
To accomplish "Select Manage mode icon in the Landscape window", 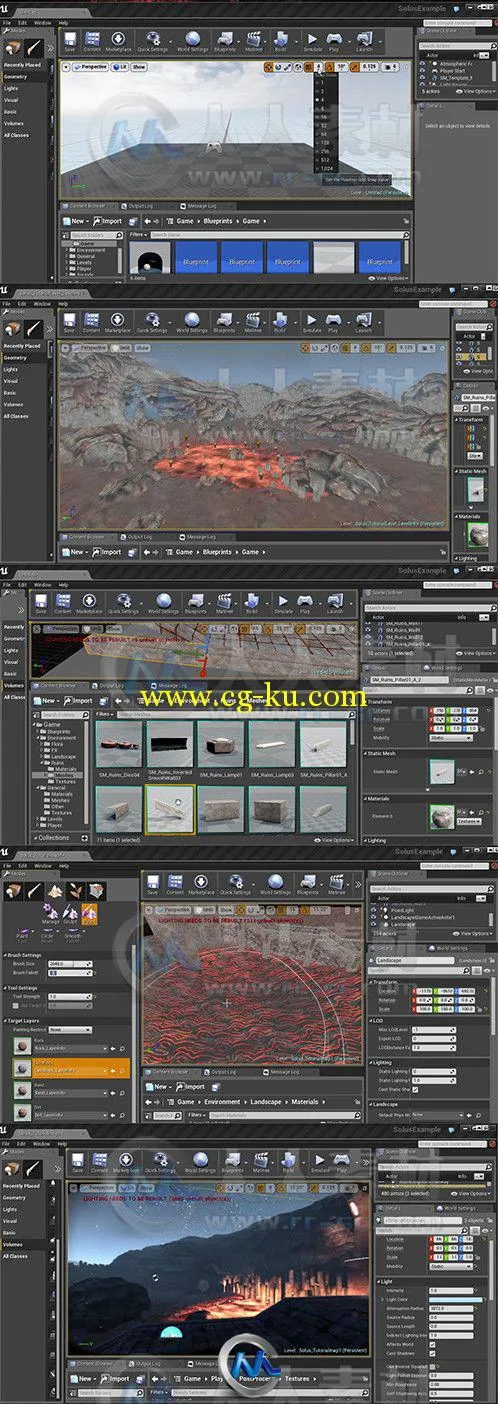I will (x=50, y=912).
